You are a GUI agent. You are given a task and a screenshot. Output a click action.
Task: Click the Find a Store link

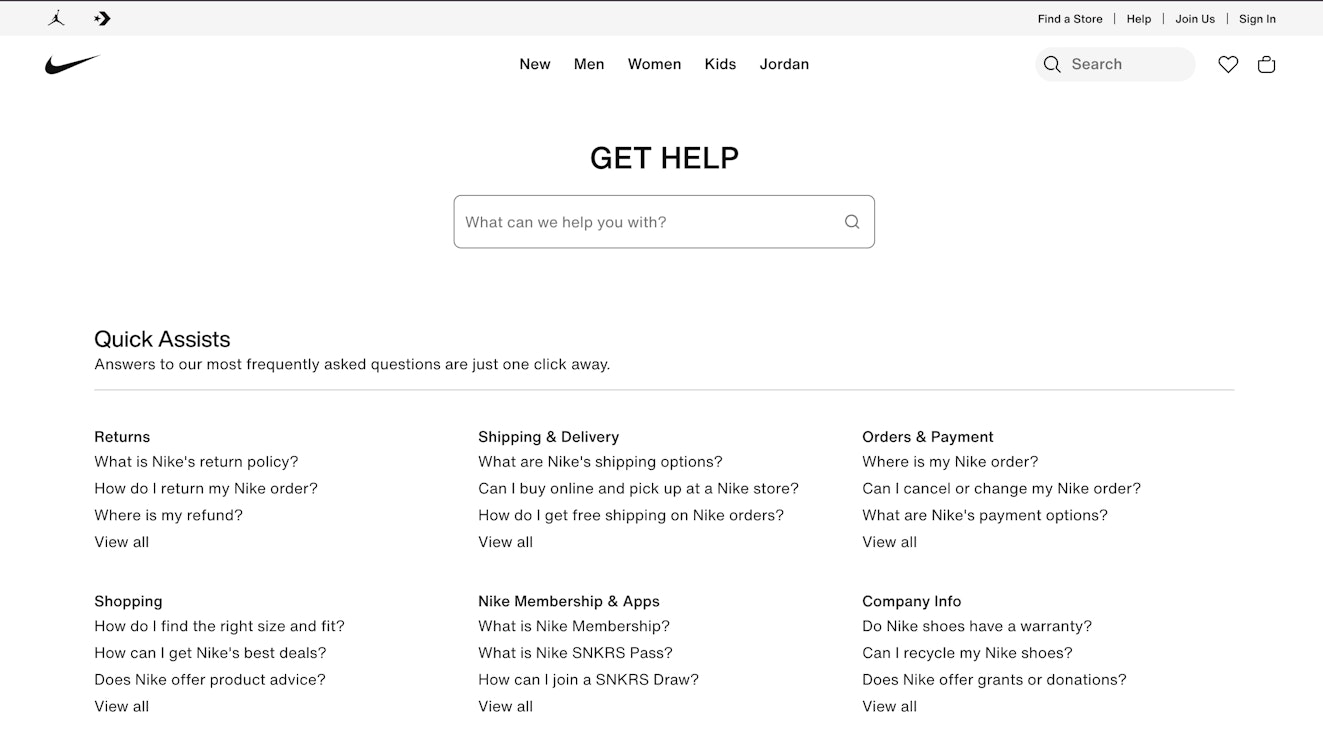tap(1070, 19)
